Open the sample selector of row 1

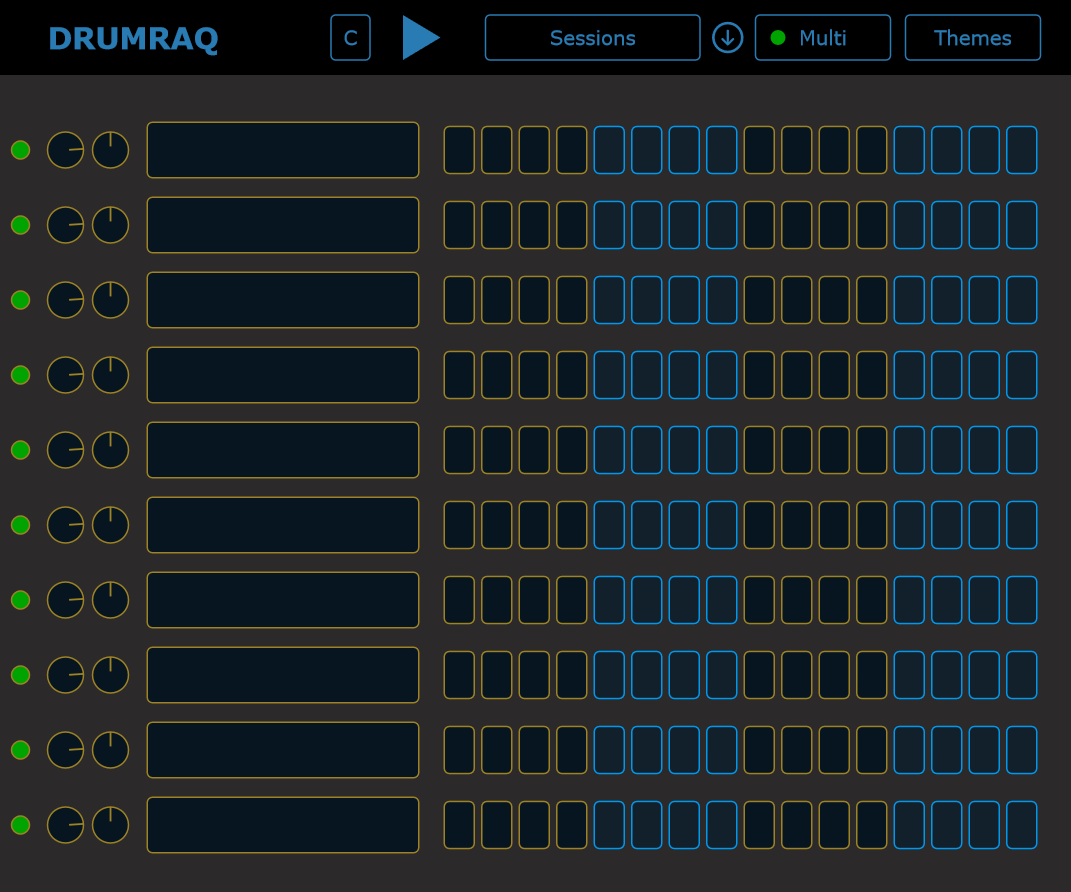[x=283, y=150]
